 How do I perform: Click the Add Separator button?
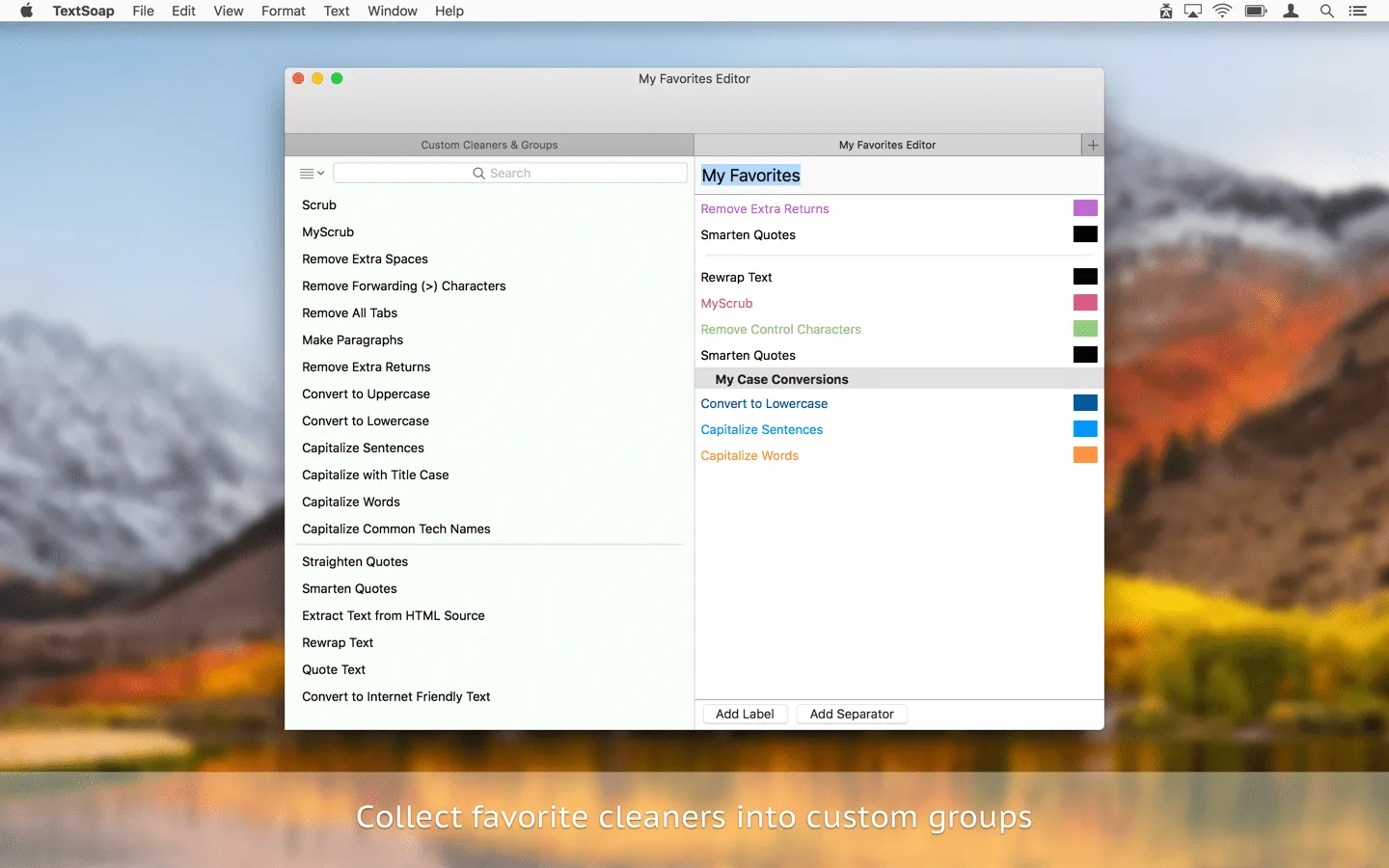pyautogui.click(x=851, y=714)
